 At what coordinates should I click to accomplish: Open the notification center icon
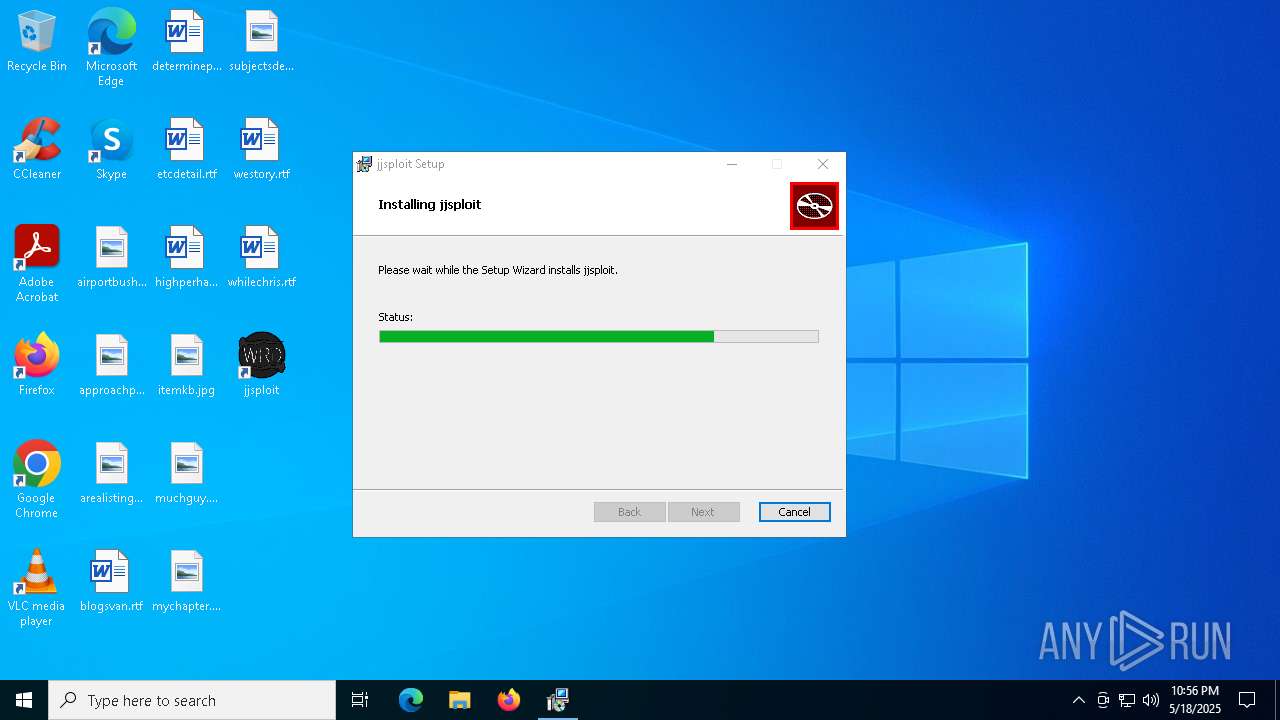click(x=1247, y=700)
